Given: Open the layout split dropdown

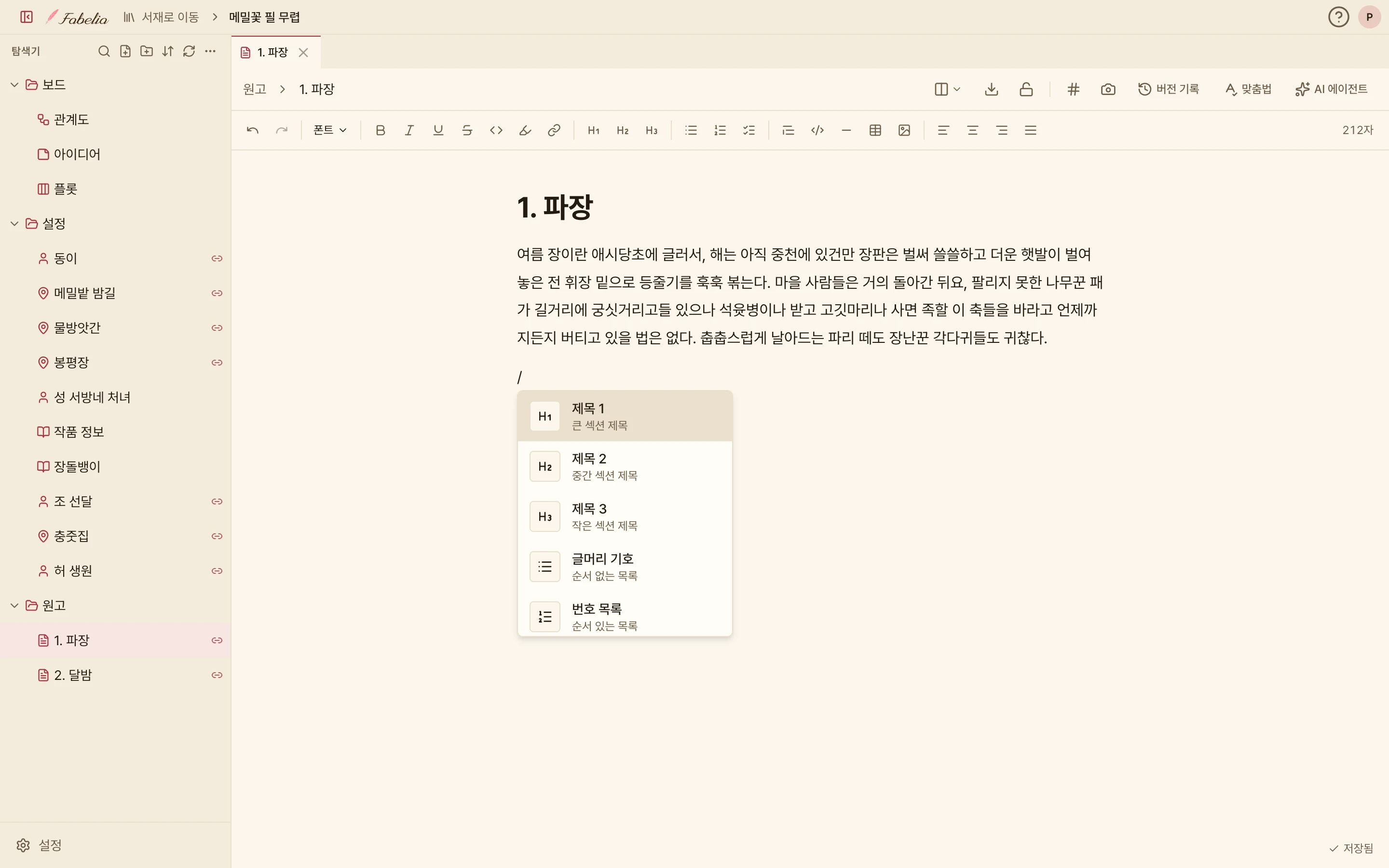Looking at the screenshot, I should click(x=947, y=89).
